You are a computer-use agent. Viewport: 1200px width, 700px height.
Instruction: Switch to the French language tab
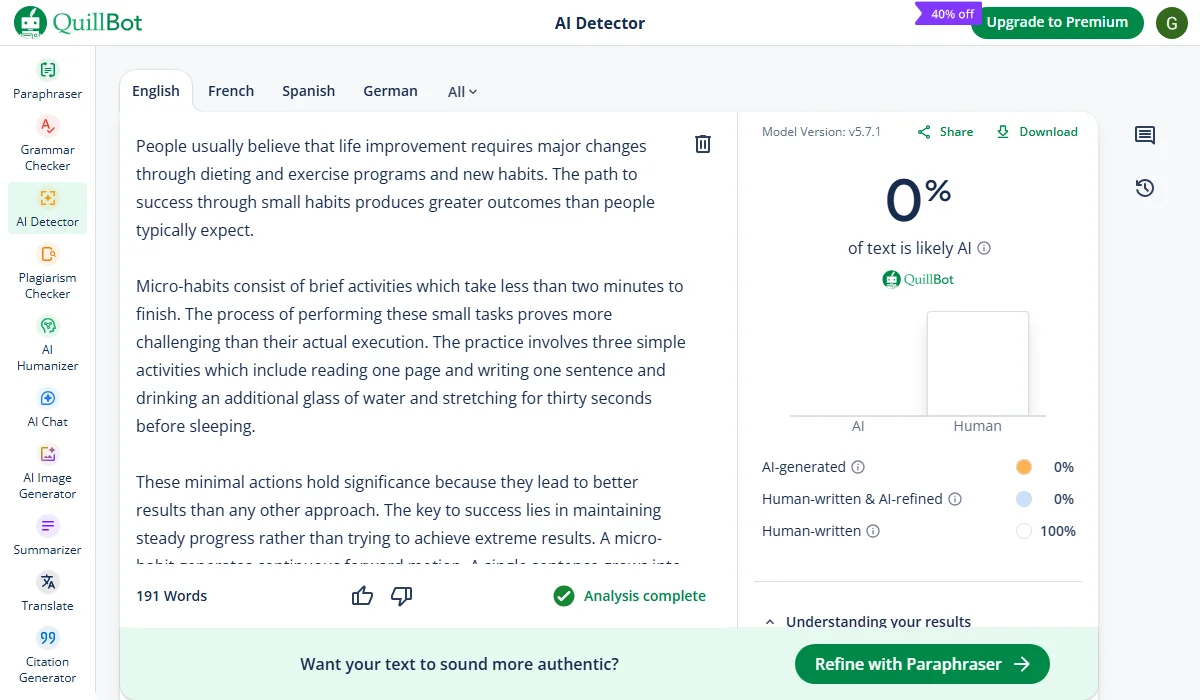point(231,91)
